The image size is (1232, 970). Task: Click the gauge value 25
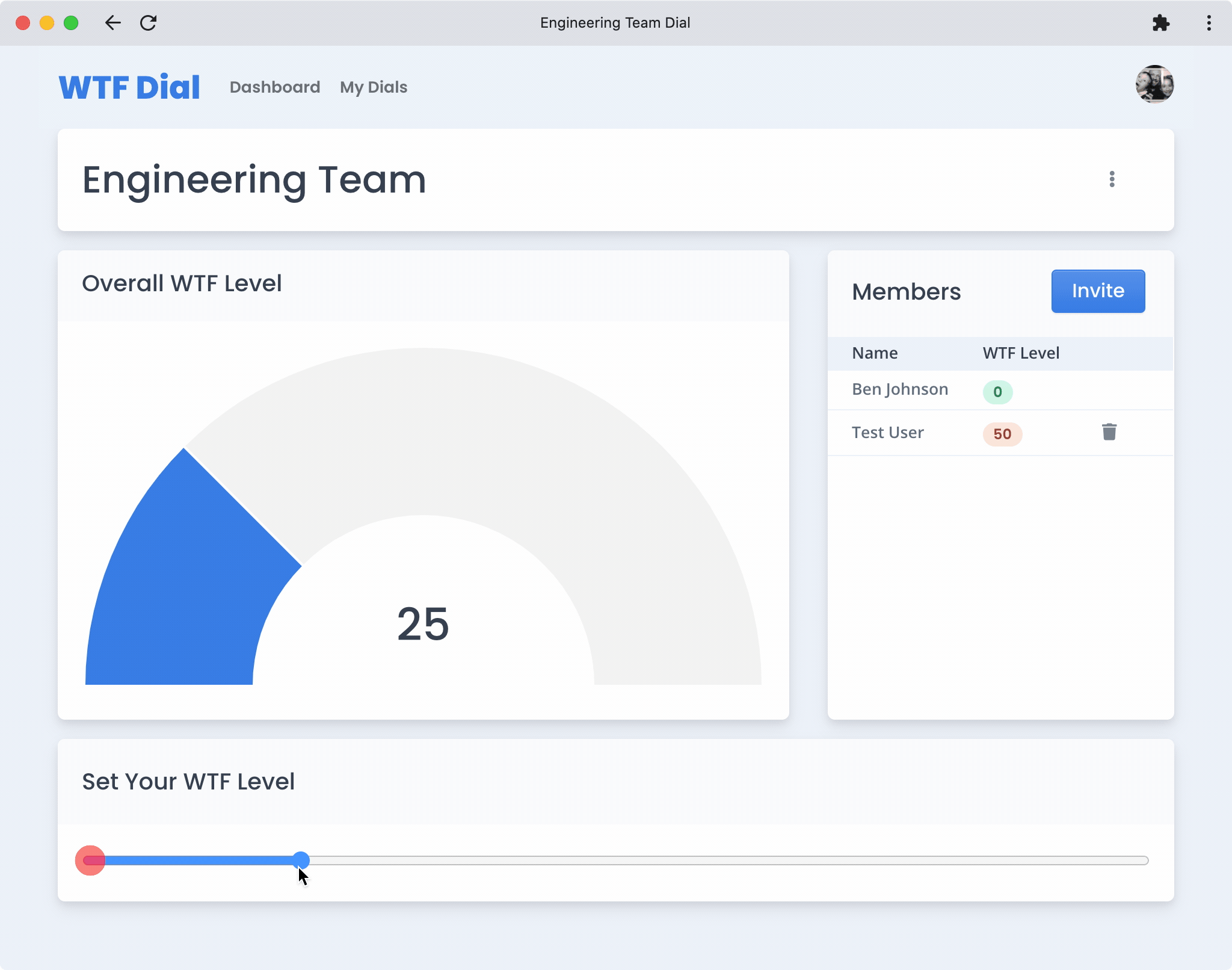423,624
